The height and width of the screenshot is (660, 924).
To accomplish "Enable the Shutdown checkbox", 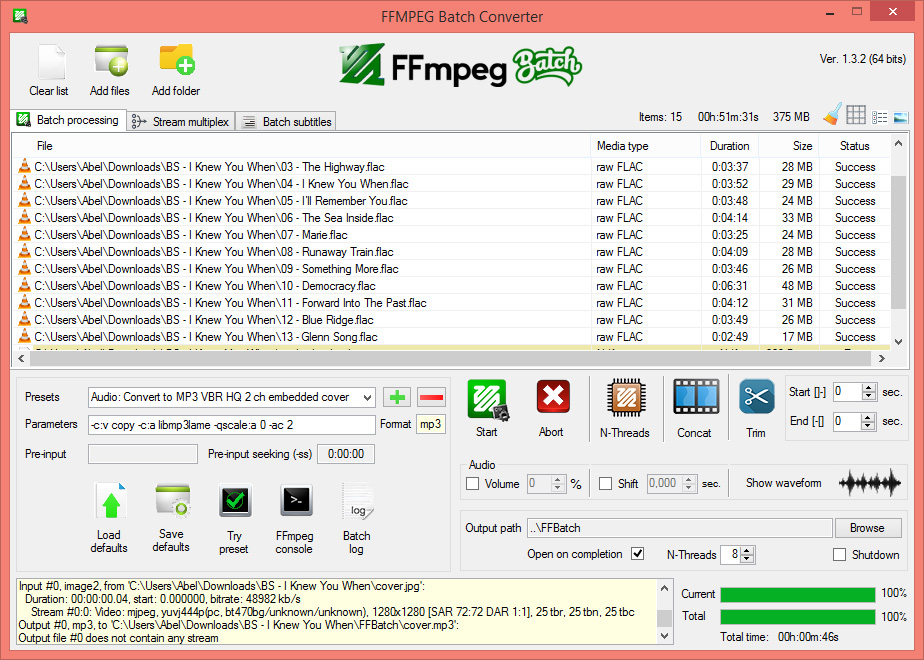I will coord(839,555).
